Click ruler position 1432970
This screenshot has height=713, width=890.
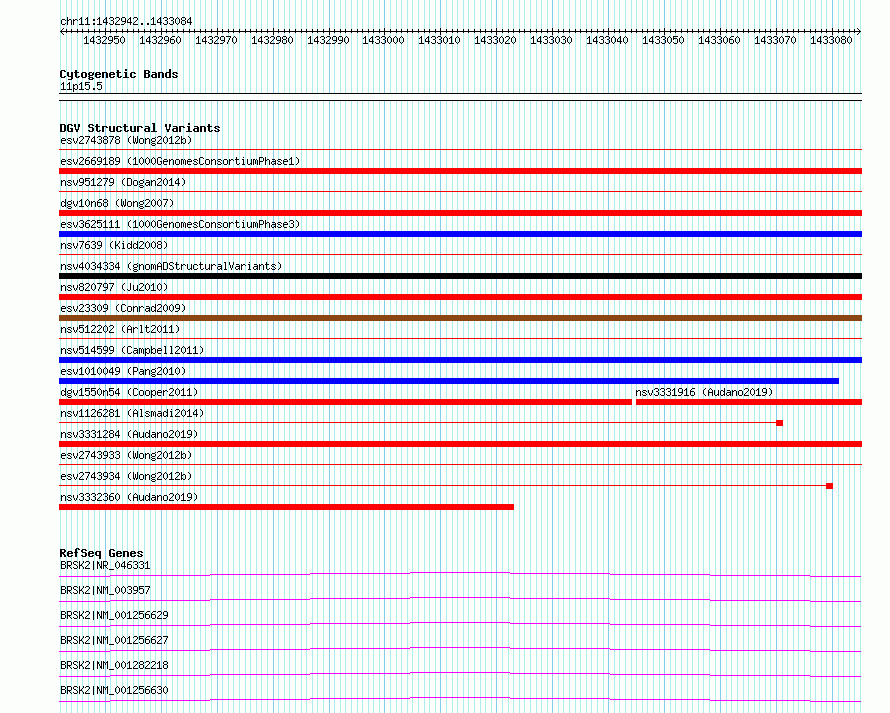pyautogui.click(x=216, y=40)
